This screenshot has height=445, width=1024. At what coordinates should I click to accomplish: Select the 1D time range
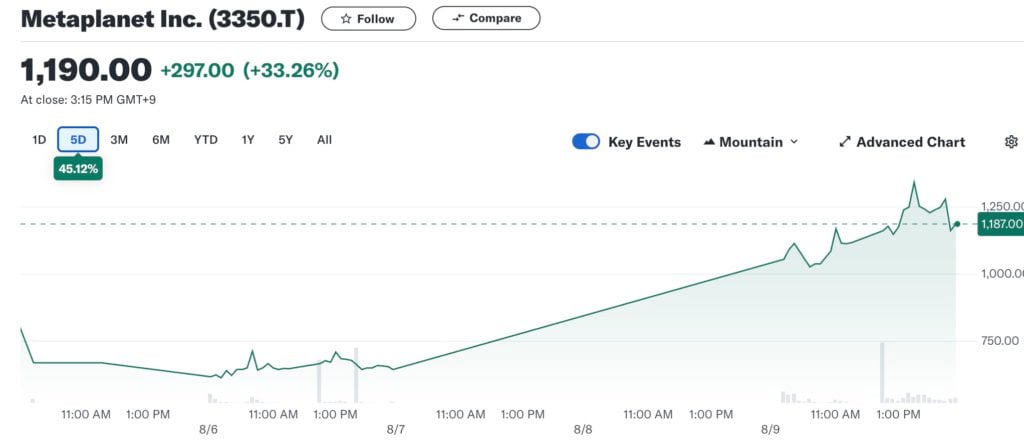[x=39, y=140]
